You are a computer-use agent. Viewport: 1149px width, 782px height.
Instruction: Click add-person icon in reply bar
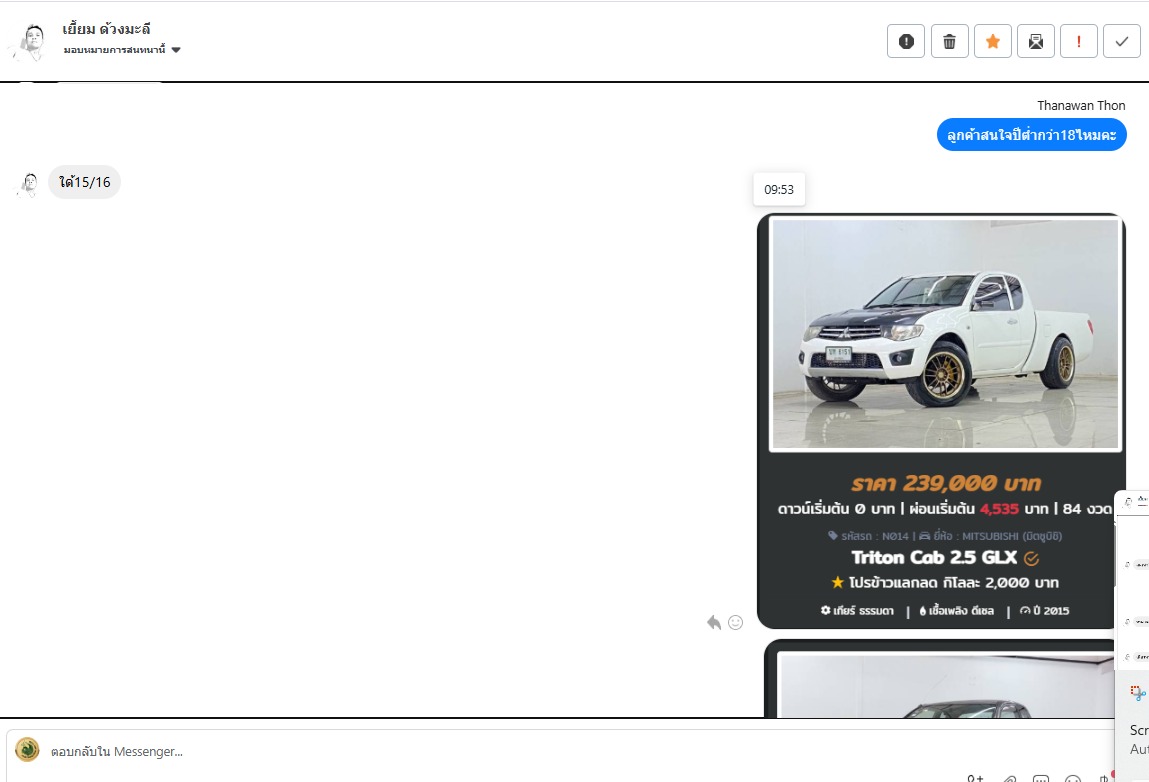point(975,778)
